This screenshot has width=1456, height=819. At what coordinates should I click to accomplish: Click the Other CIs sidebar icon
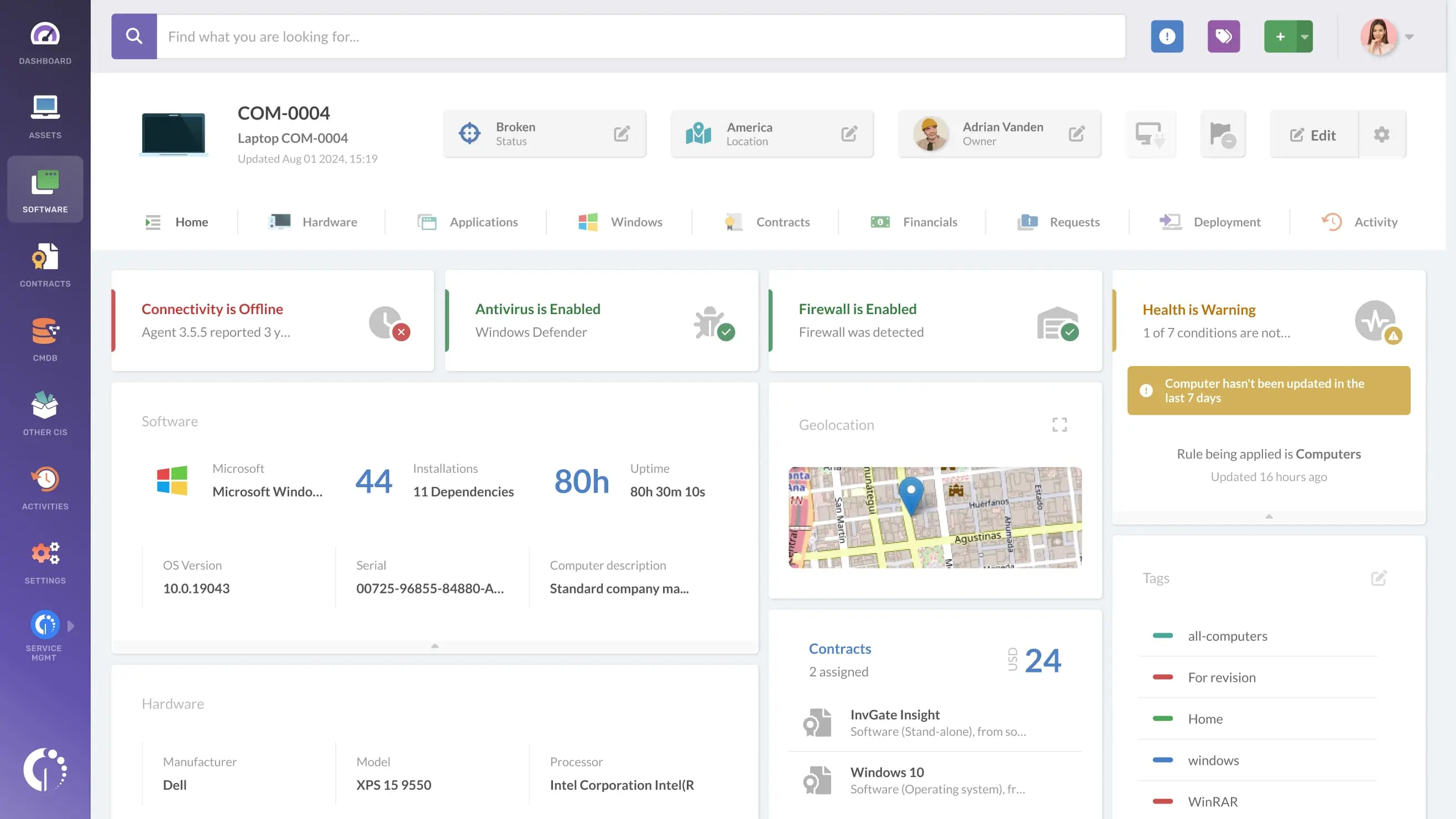click(x=45, y=412)
